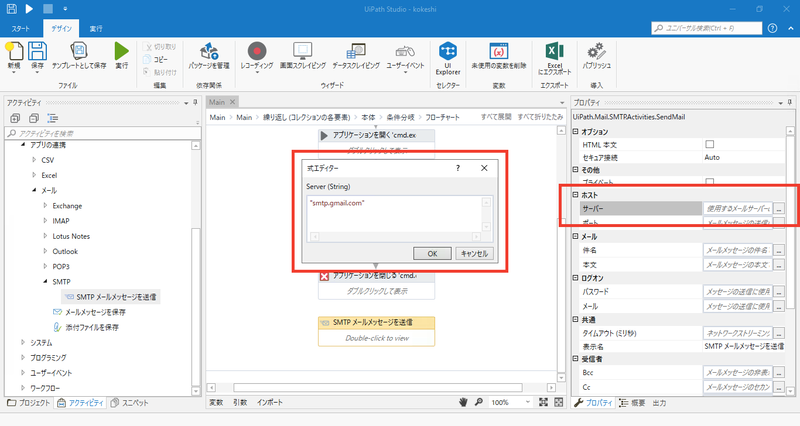Screen dimensions: 800x426
Task: Collapse the オプション property group
Action: (576, 132)
